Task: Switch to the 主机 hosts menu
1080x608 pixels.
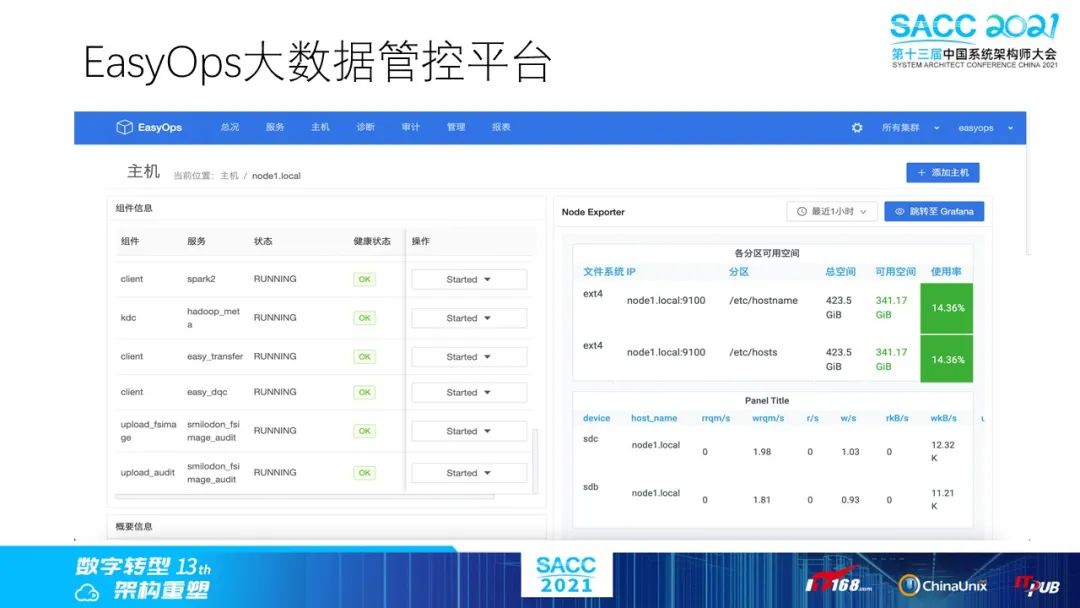Action: click(x=320, y=127)
